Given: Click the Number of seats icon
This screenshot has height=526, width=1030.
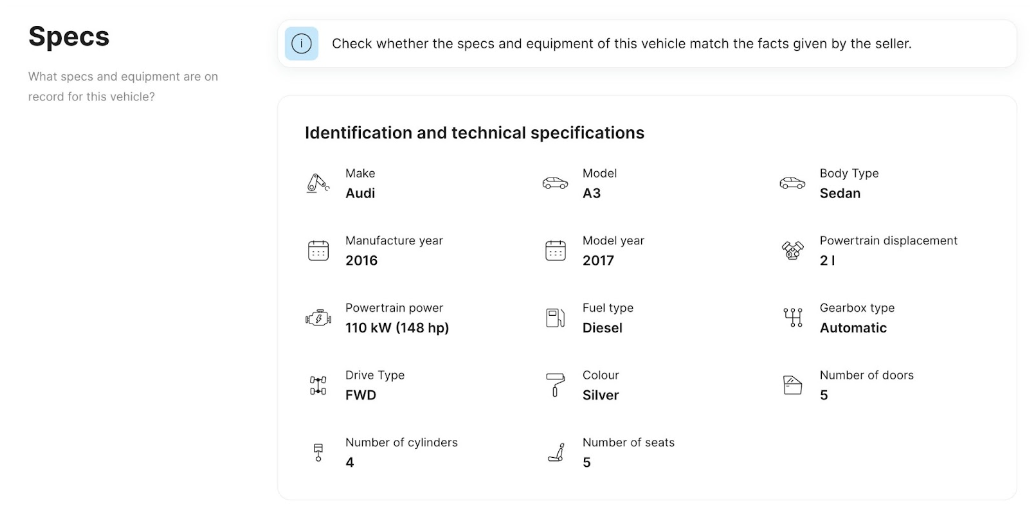Looking at the screenshot, I should coord(556,452).
